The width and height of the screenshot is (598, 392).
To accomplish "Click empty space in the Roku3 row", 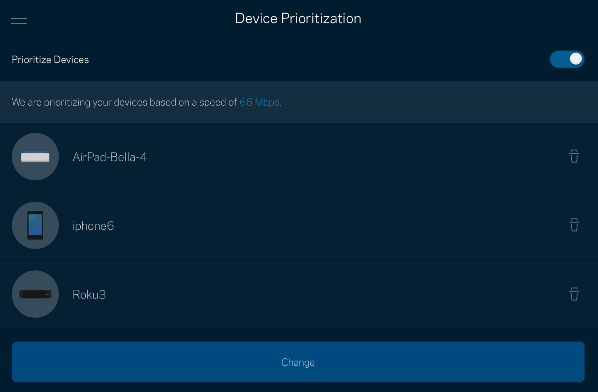I will (x=343, y=294).
